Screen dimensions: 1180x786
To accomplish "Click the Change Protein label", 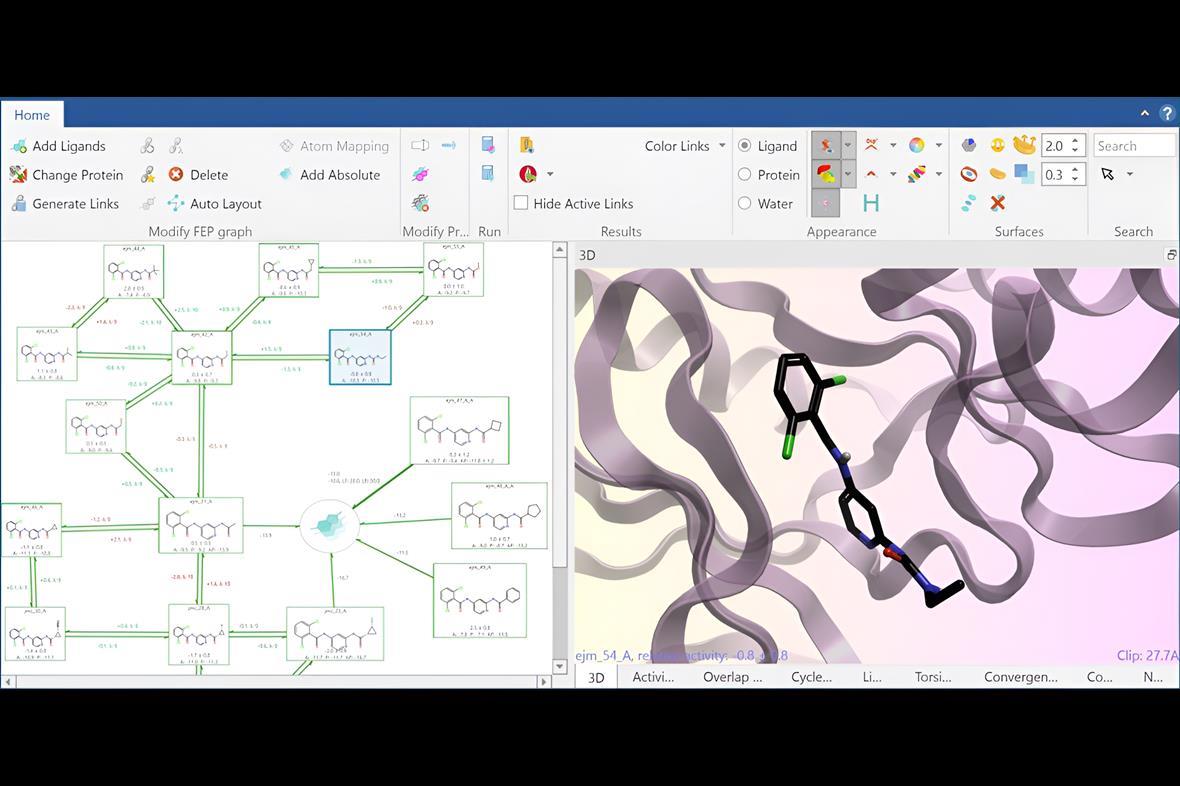I will pos(78,175).
